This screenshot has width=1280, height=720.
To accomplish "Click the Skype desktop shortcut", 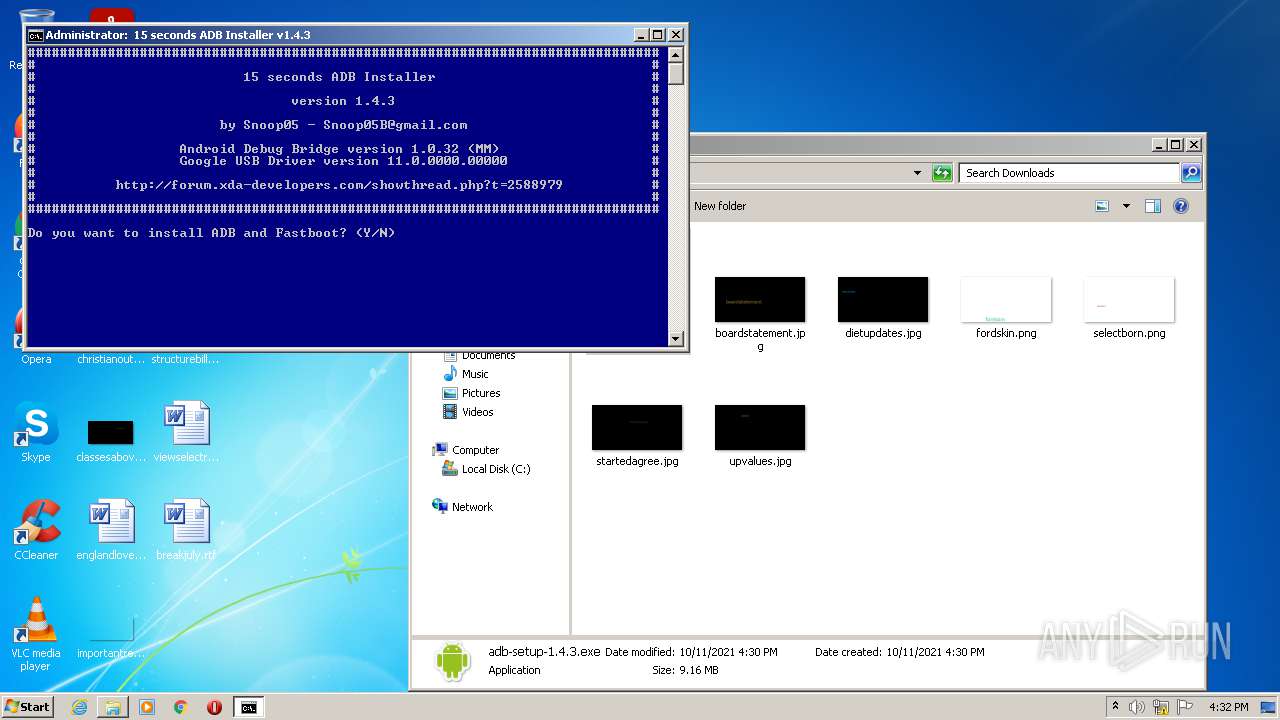I will (36, 432).
